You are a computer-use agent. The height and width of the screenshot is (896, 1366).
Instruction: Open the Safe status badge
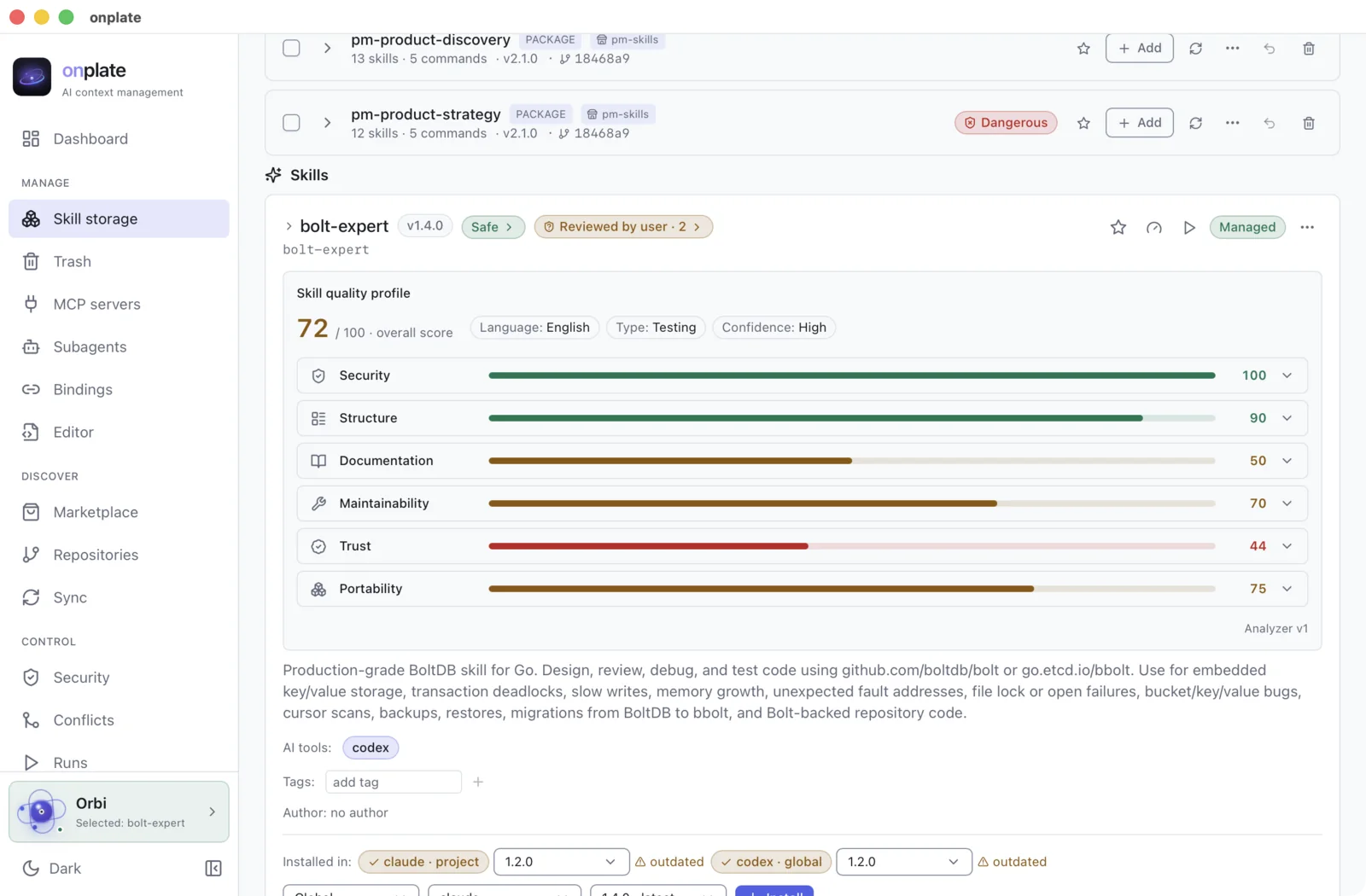pyautogui.click(x=493, y=227)
